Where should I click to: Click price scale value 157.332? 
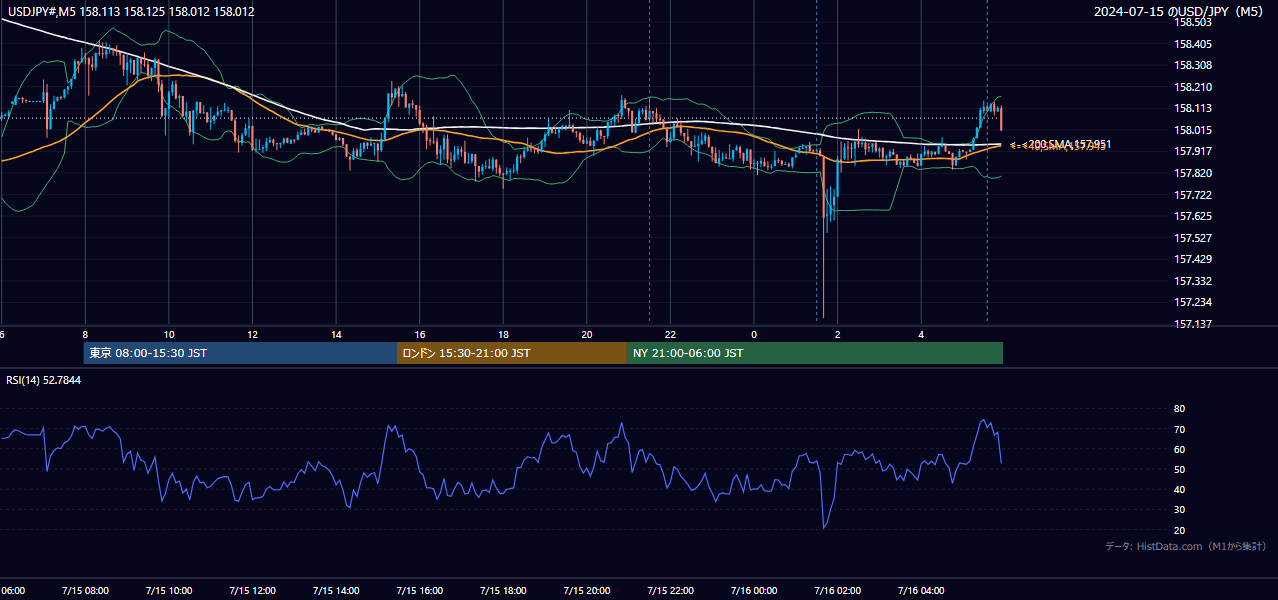point(1194,281)
